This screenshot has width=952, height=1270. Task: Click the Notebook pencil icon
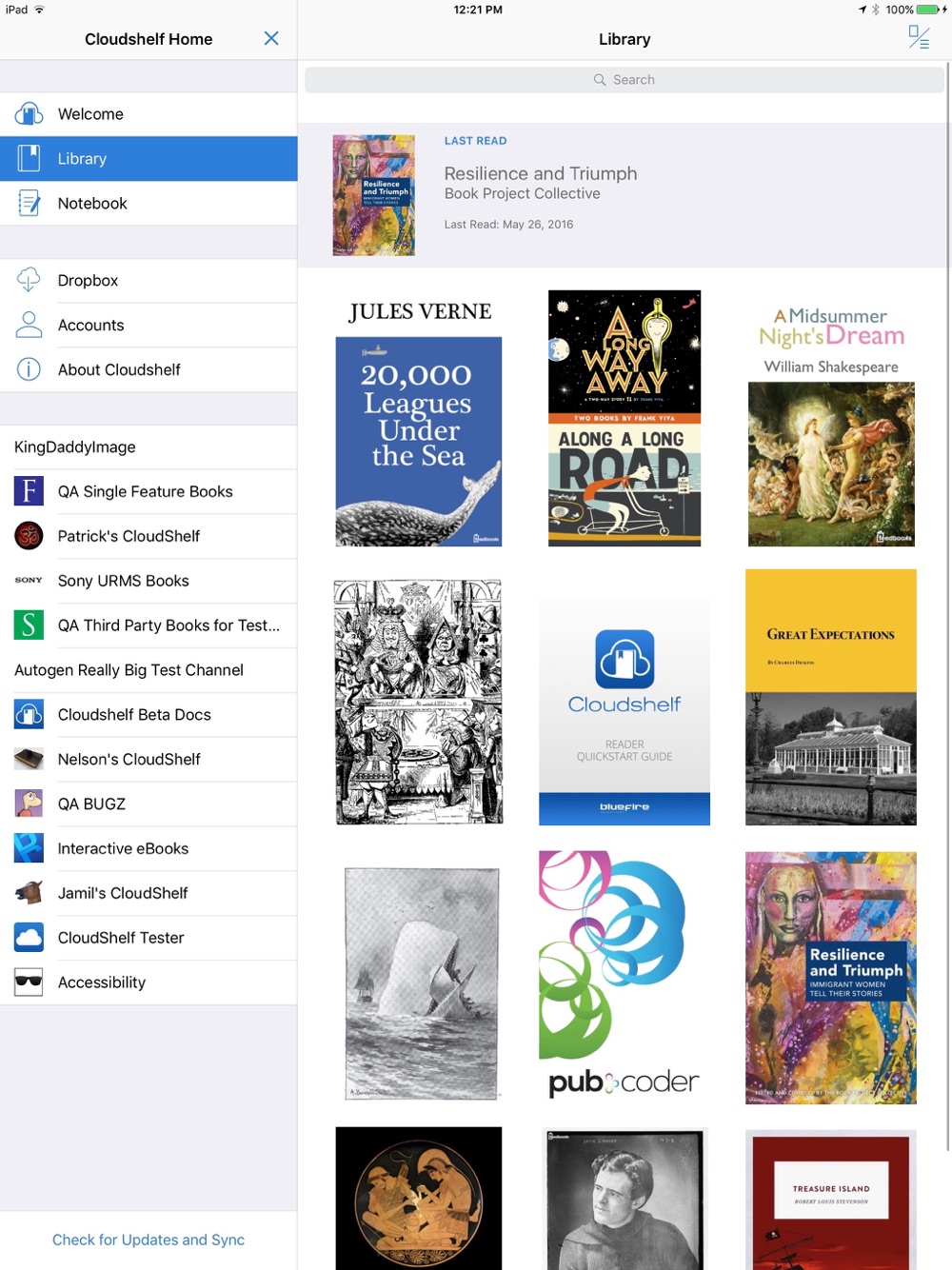coord(29,203)
